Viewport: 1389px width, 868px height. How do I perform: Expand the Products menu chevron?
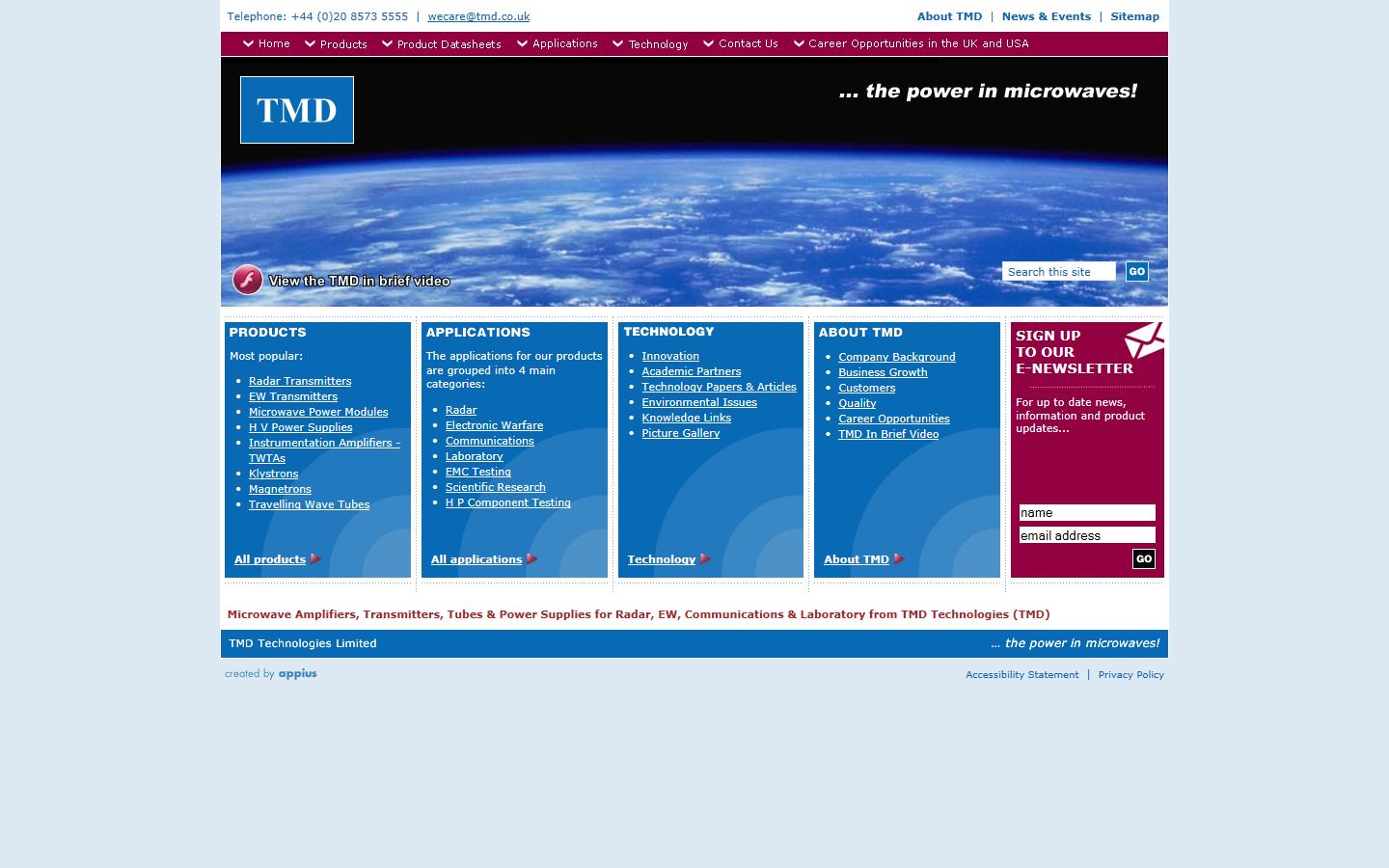pos(310,44)
